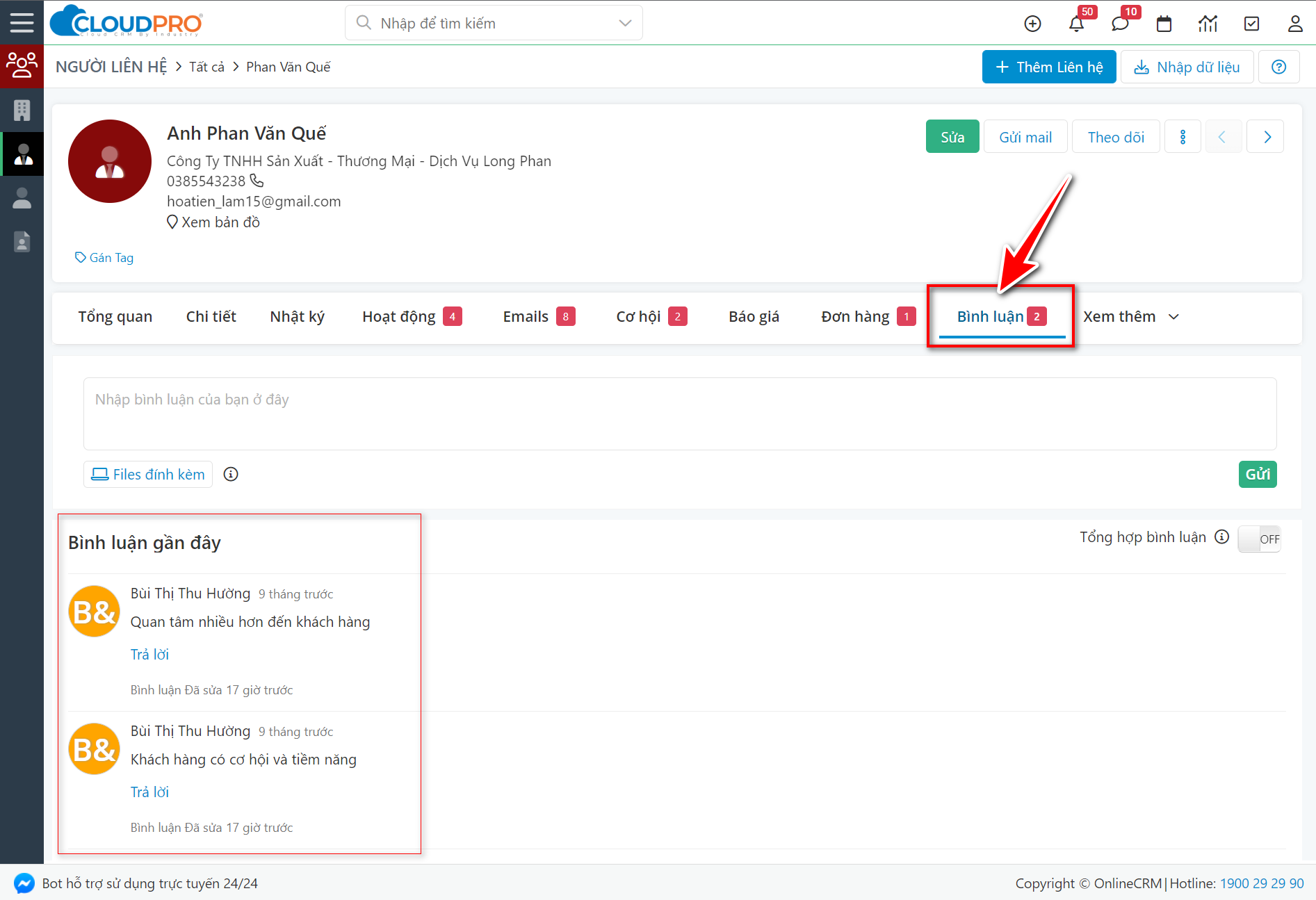Click the Files đính kèm attach button
Viewport: 1316px width, 900px height.
148,474
